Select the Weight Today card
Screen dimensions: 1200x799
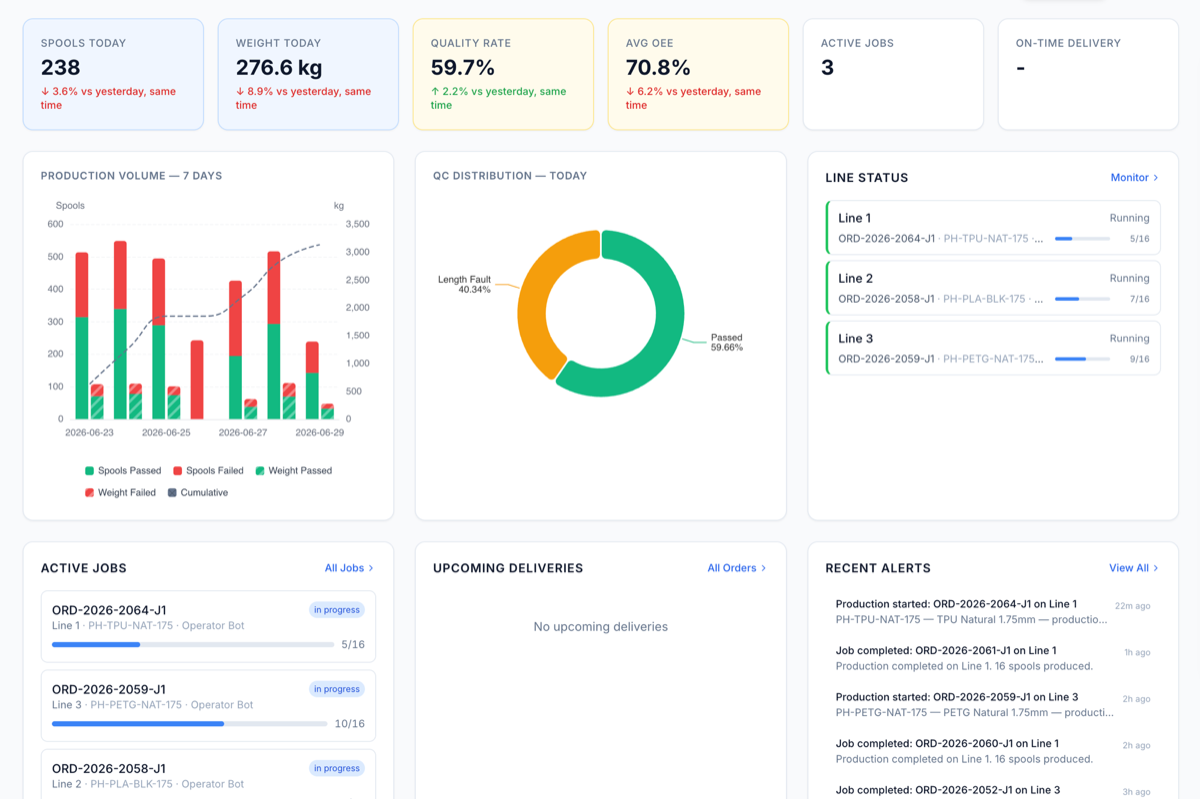(308, 74)
